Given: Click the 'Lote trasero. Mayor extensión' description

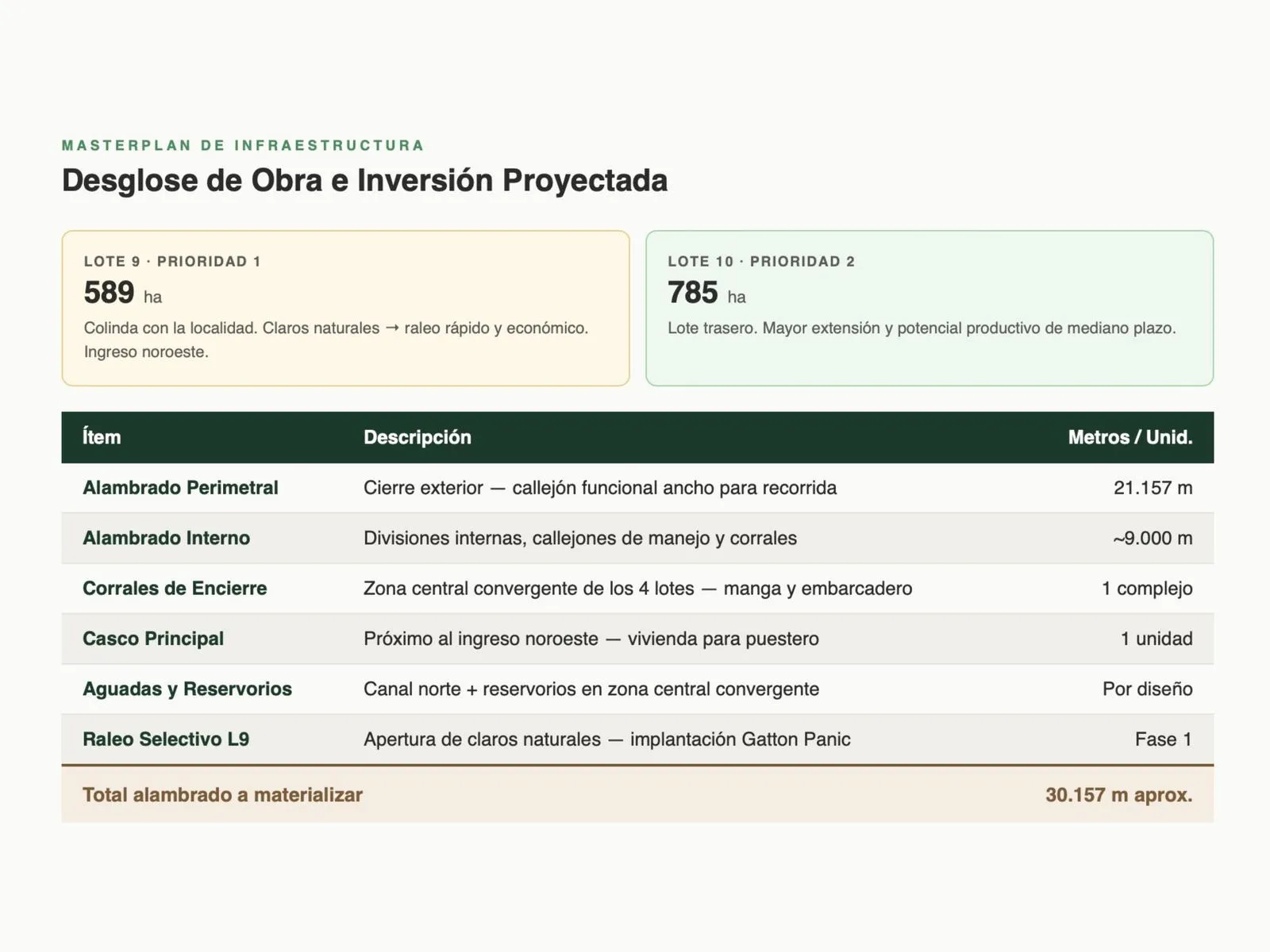Looking at the screenshot, I should point(922,328).
